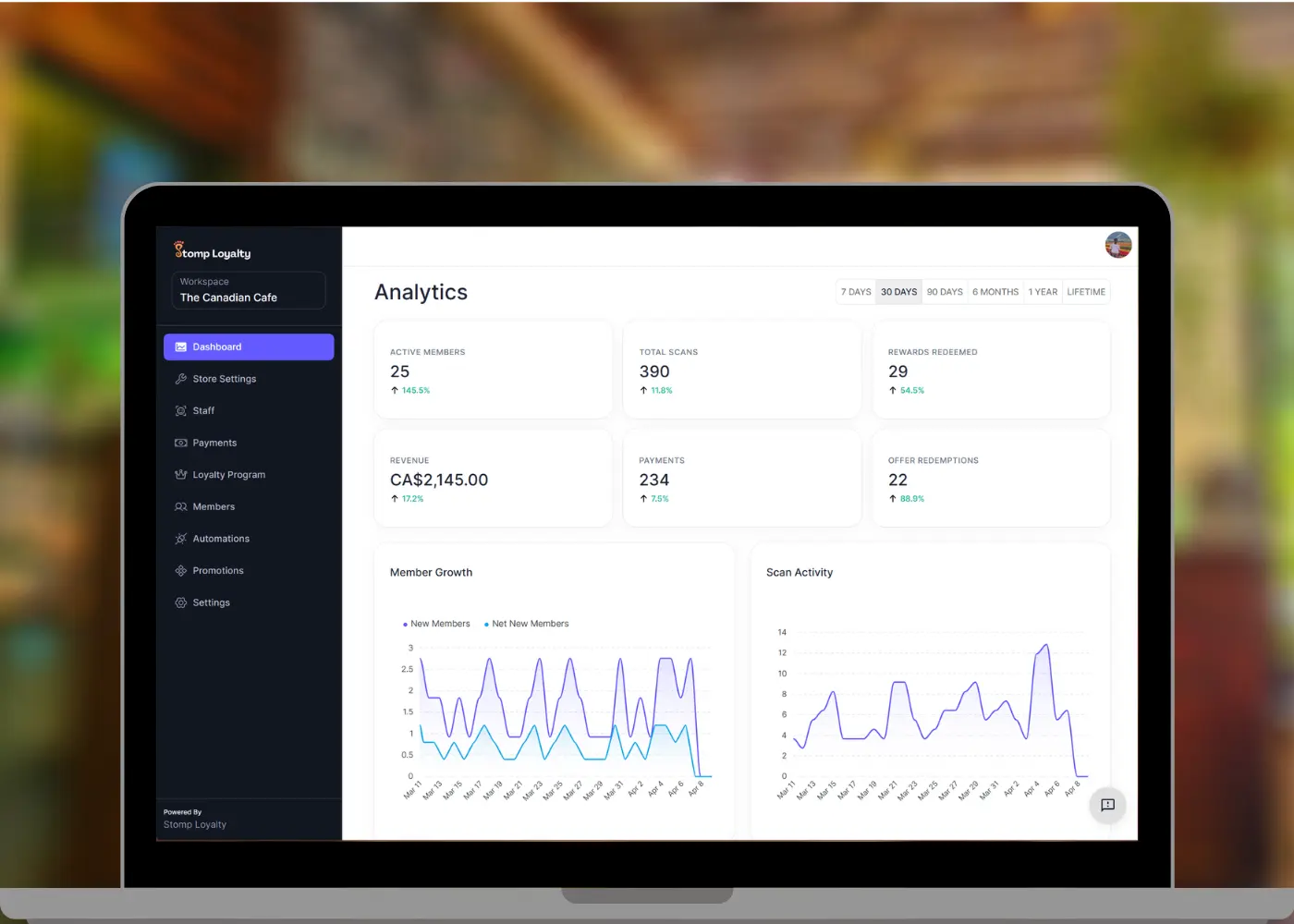Select the Dashboard icon in the sidebar
The height and width of the screenshot is (924, 1294).
click(178, 346)
